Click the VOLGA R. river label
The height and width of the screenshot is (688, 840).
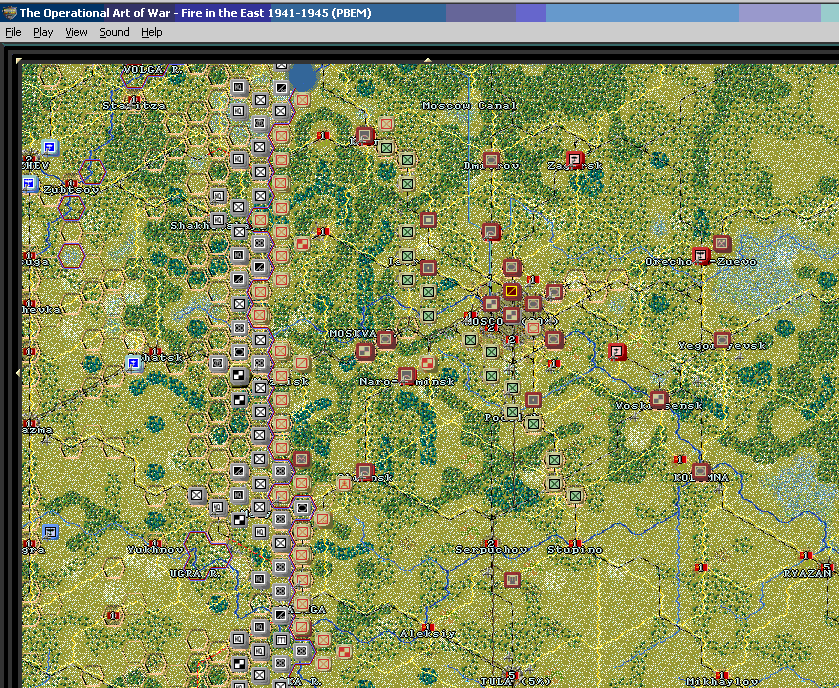tap(153, 70)
